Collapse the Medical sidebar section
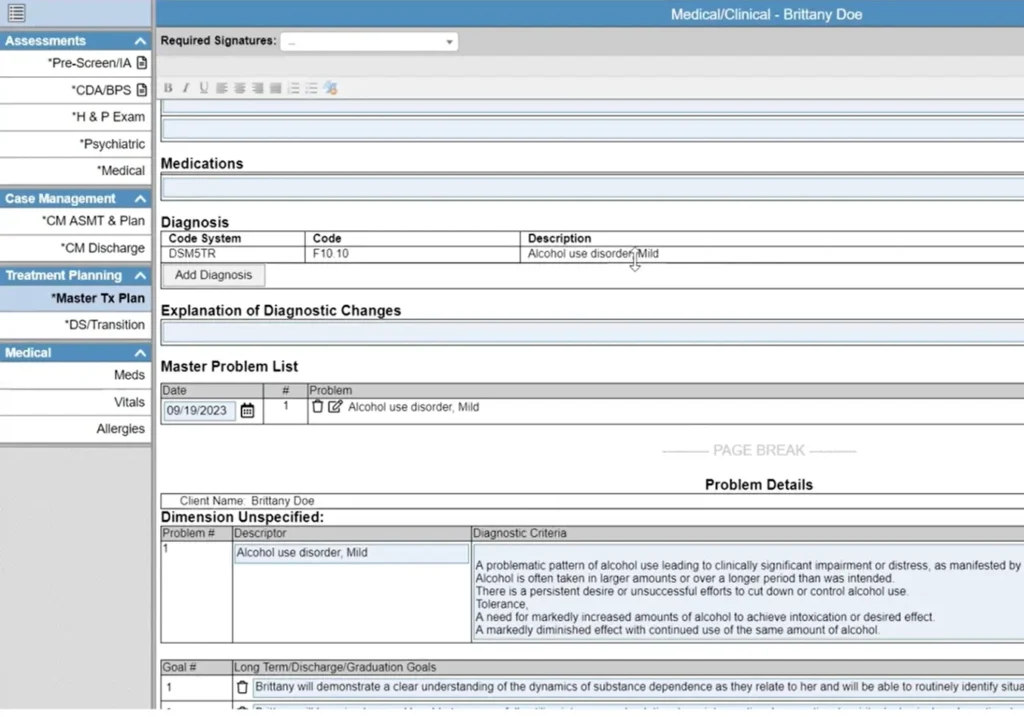The image size is (1024, 717). point(140,353)
